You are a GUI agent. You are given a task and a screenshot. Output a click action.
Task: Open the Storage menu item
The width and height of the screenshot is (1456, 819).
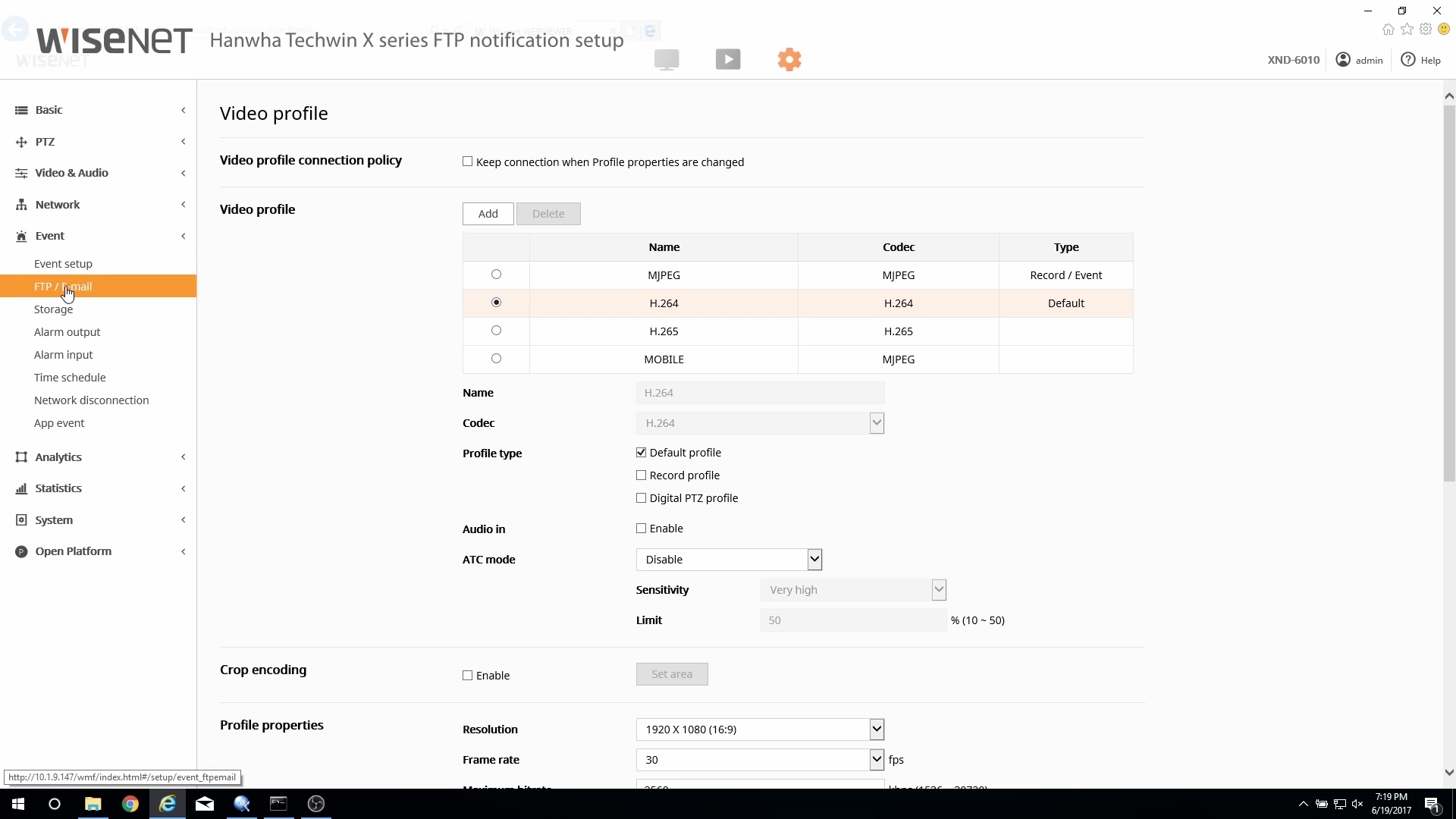pyautogui.click(x=53, y=309)
